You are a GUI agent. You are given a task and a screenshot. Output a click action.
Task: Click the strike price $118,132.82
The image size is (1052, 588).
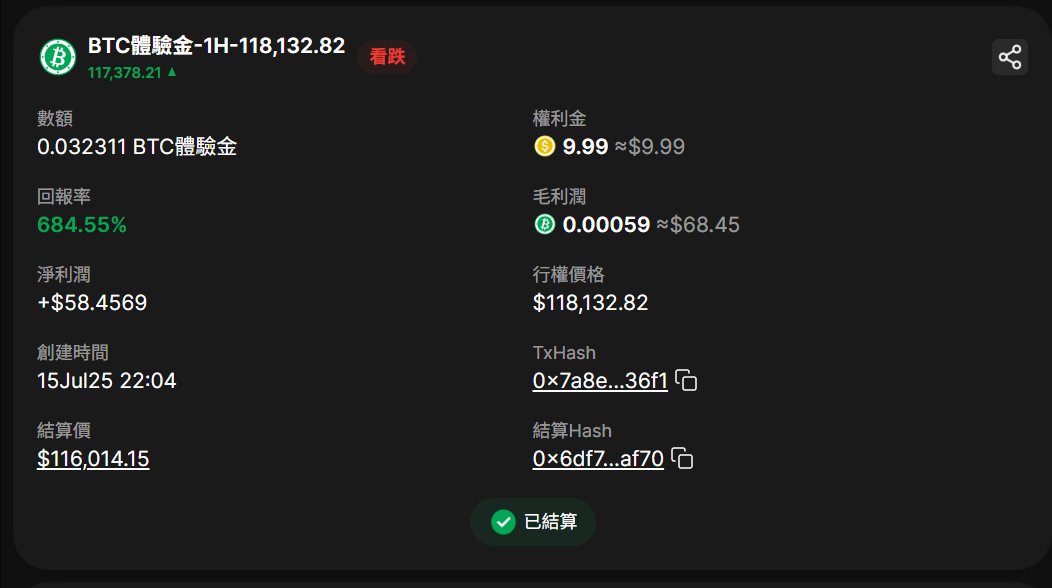point(590,303)
